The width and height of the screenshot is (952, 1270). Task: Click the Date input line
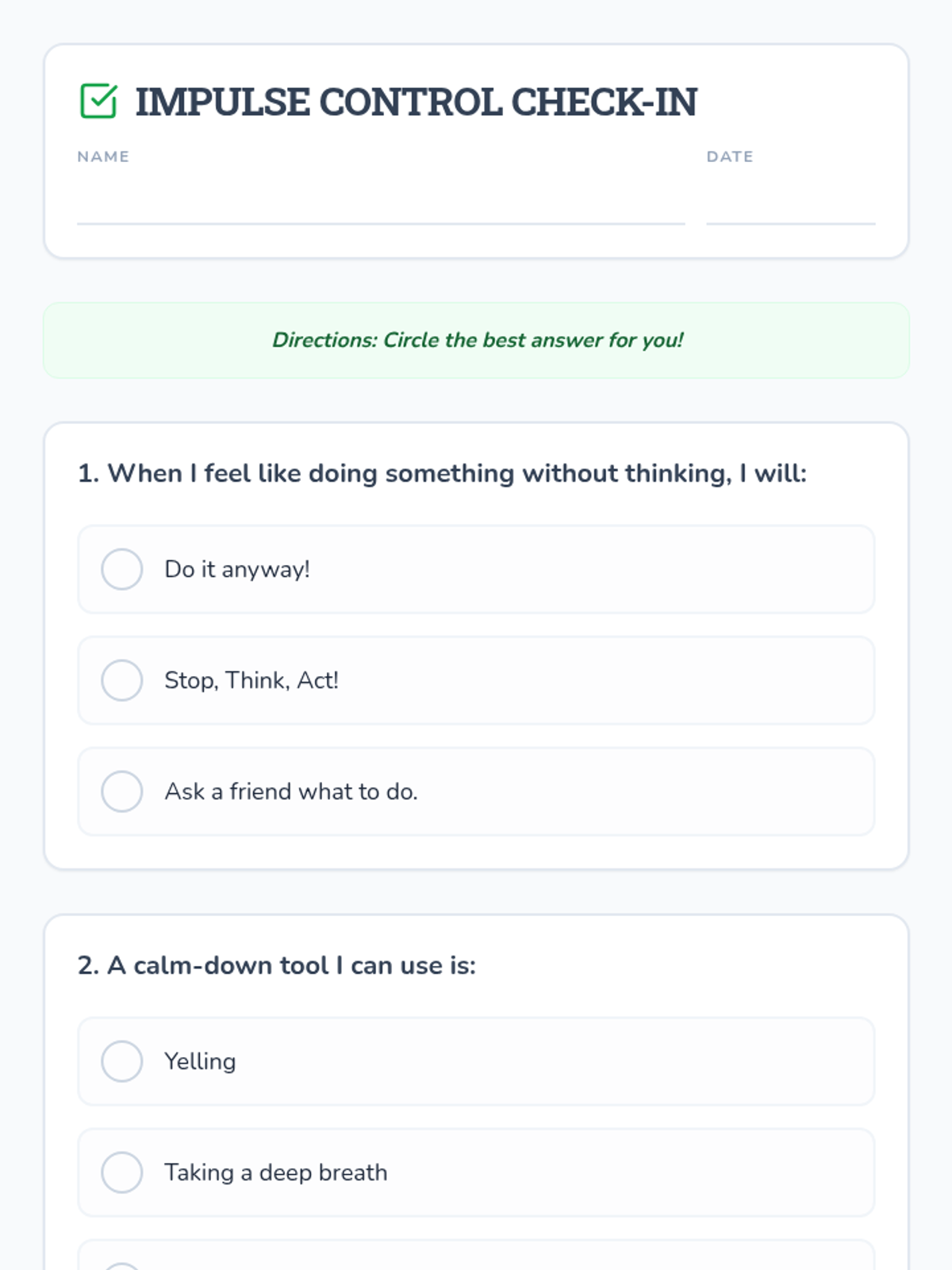pos(790,206)
